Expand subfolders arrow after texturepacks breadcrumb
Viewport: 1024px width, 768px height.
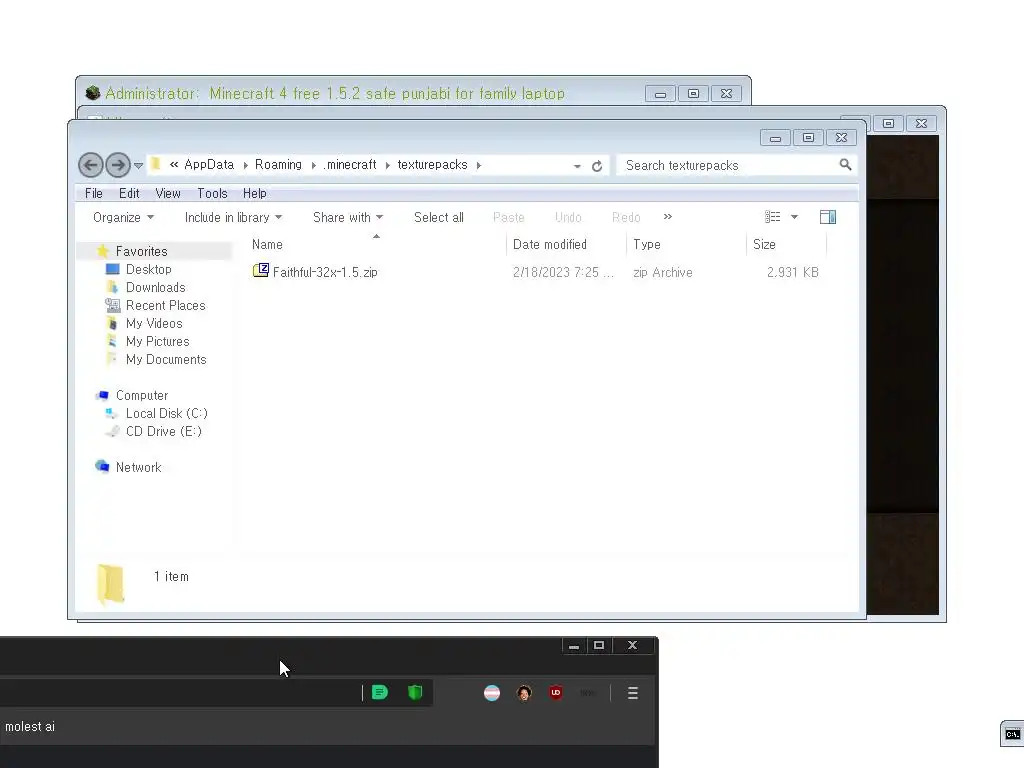(479, 165)
